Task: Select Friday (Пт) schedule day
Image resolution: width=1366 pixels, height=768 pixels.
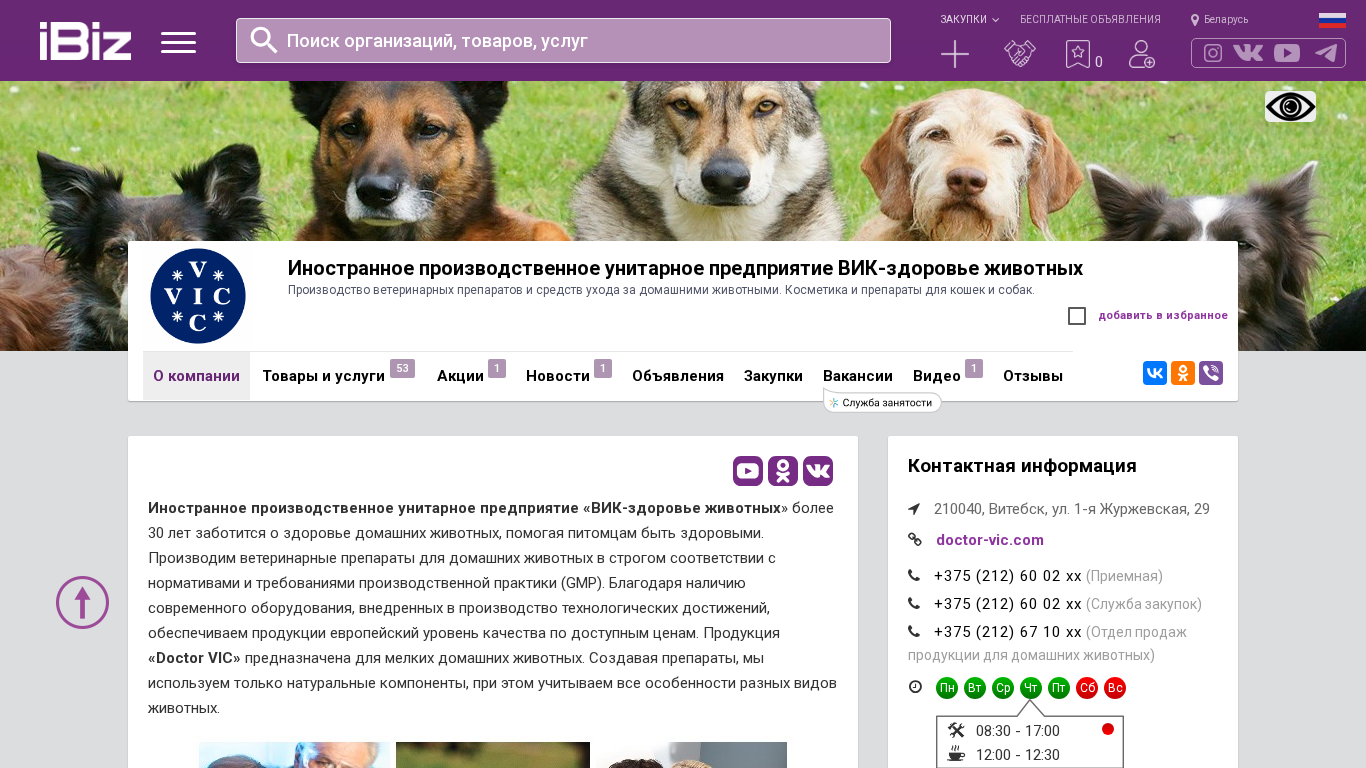Action: coord(1059,688)
